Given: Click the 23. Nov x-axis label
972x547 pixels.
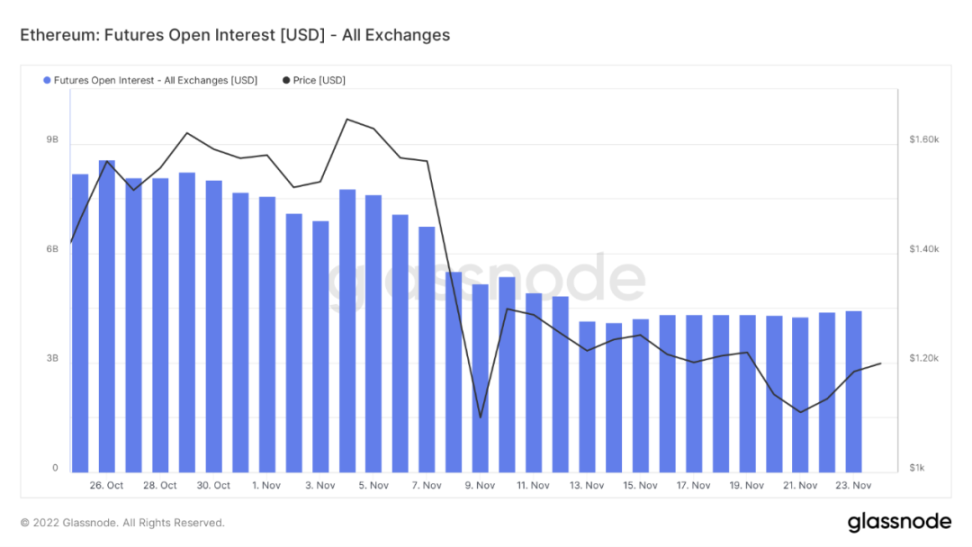Looking at the screenshot, I should tap(853, 486).
